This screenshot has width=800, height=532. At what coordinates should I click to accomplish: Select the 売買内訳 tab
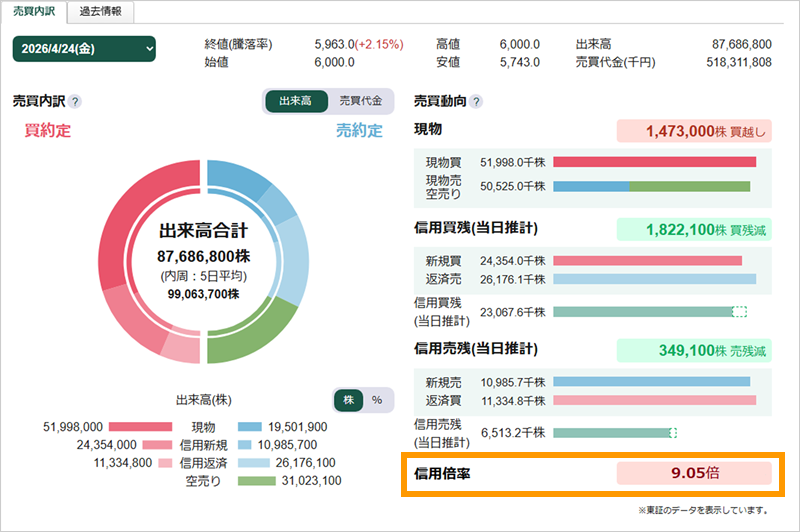34,12
